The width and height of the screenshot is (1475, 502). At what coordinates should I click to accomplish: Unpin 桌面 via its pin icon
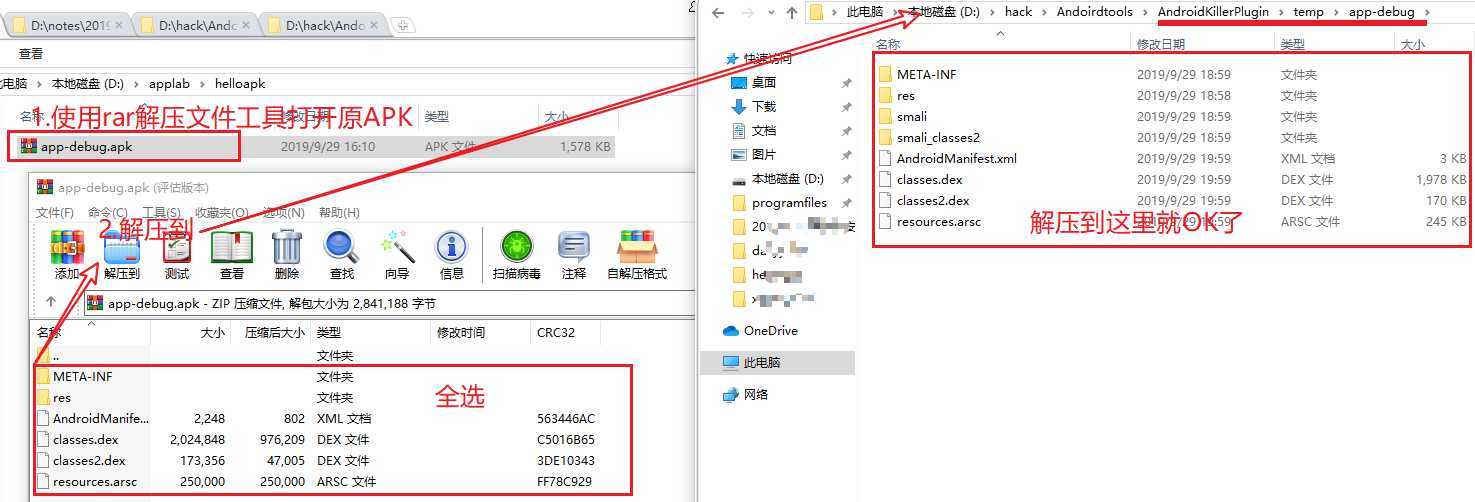point(846,83)
